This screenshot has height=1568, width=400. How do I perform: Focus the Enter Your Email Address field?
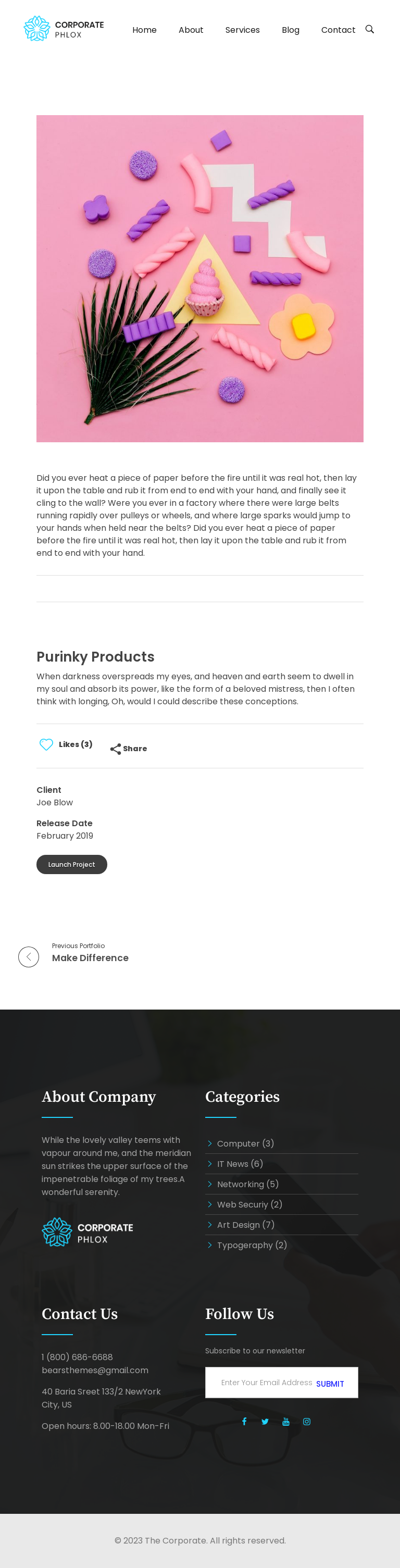pyautogui.click(x=266, y=1383)
